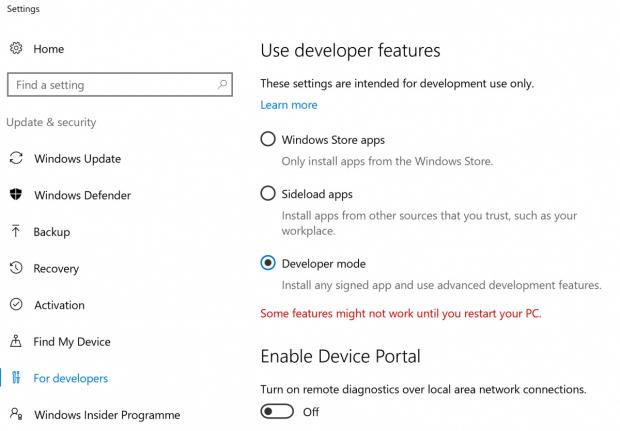Click the Find My Device person icon
Viewport: 620px width, 431px height.
point(16,342)
